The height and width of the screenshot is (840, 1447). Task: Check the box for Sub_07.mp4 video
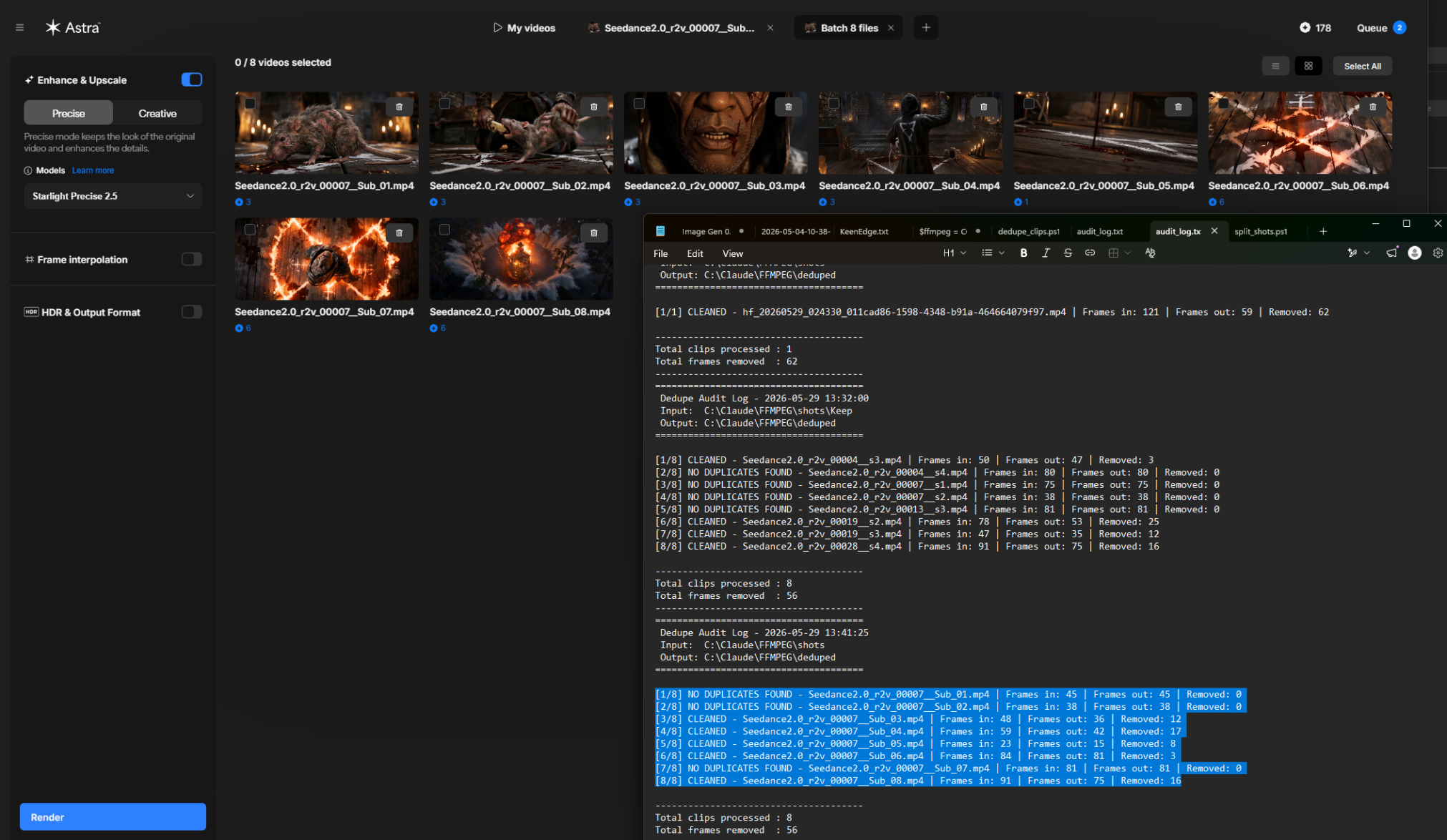tap(250, 230)
